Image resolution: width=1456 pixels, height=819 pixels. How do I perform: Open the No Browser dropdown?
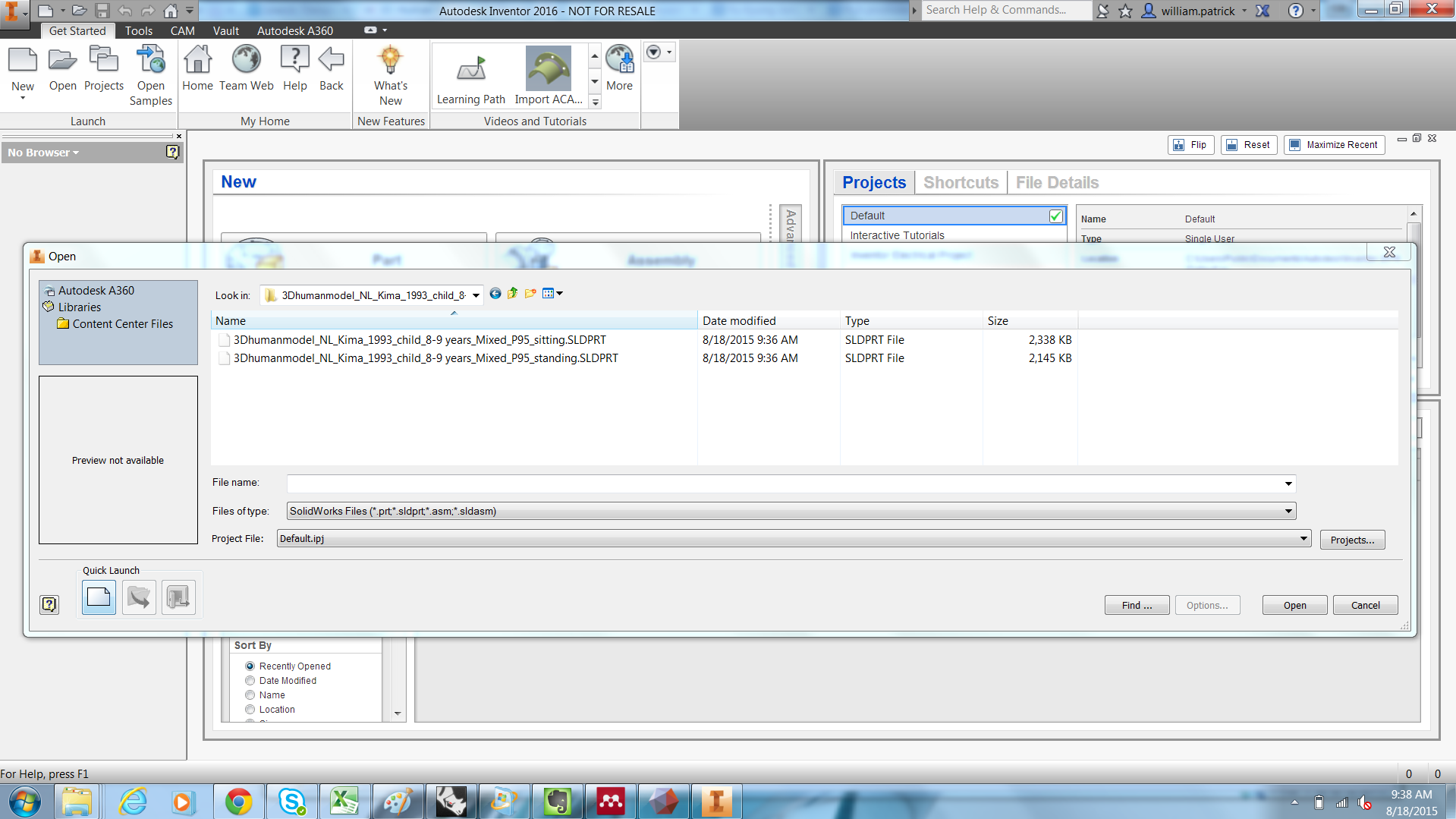(x=43, y=153)
